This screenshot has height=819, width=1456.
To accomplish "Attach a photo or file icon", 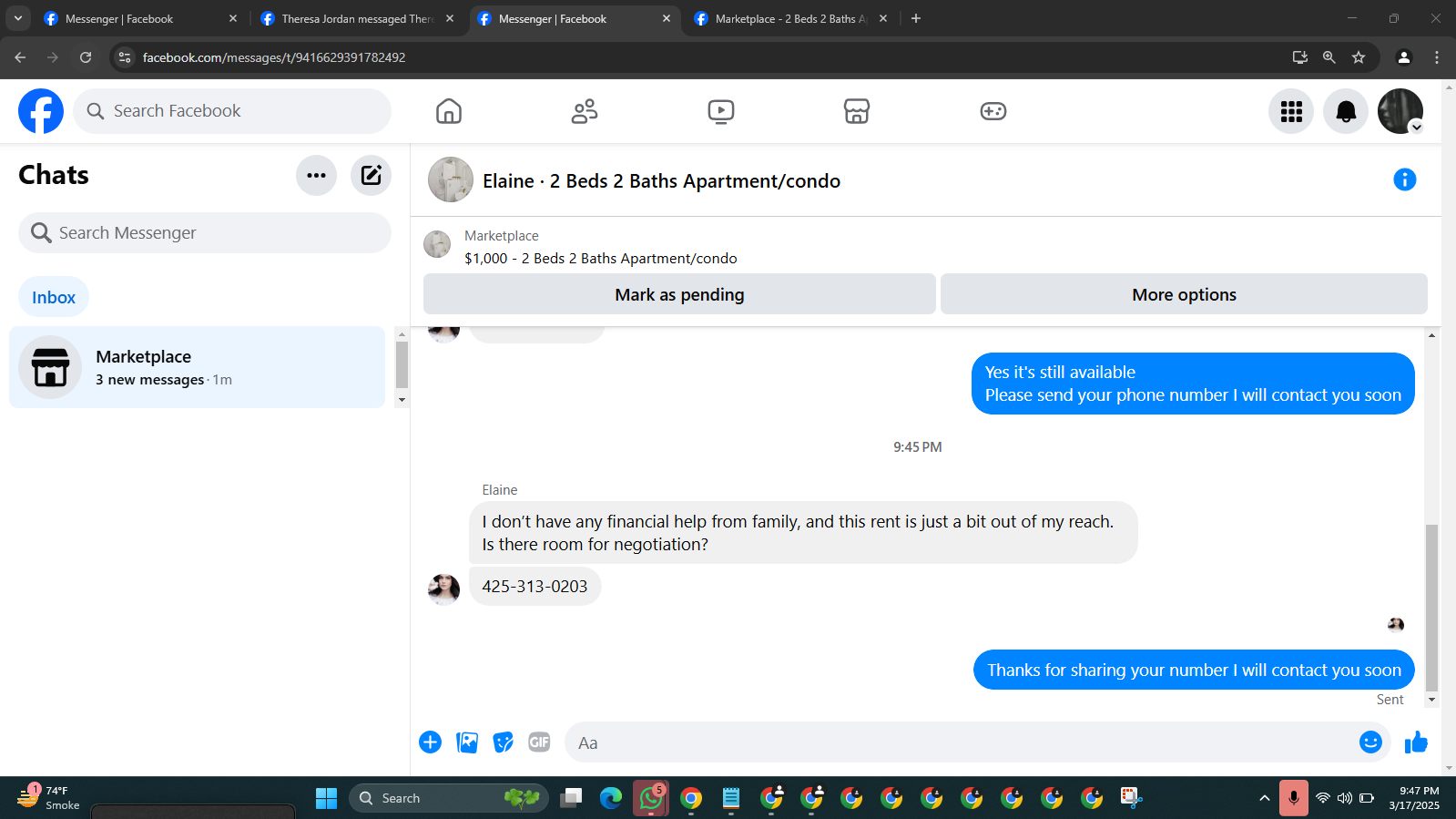I will [467, 742].
